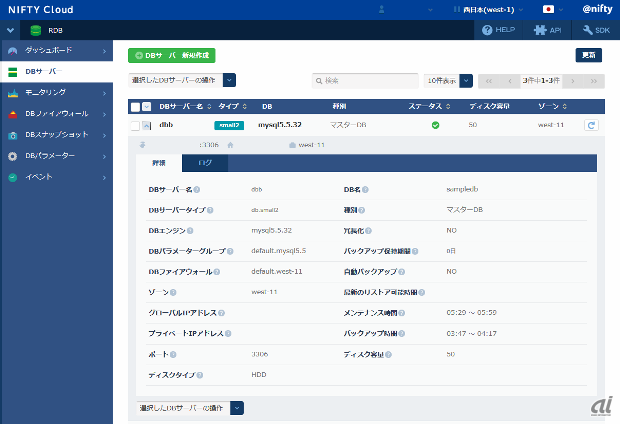The width and height of the screenshot is (620, 424).
Task: Click the refresh icon in the dbb row
Action: tap(591, 125)
